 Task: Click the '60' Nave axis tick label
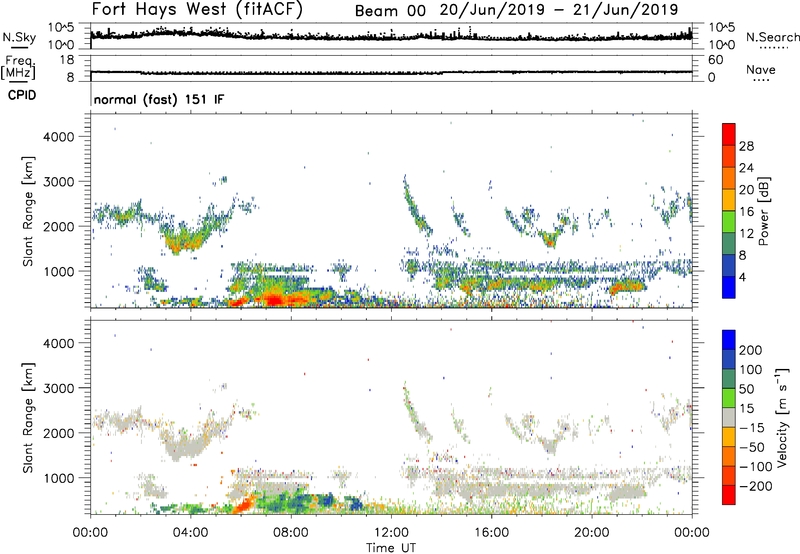coord(715,60)
